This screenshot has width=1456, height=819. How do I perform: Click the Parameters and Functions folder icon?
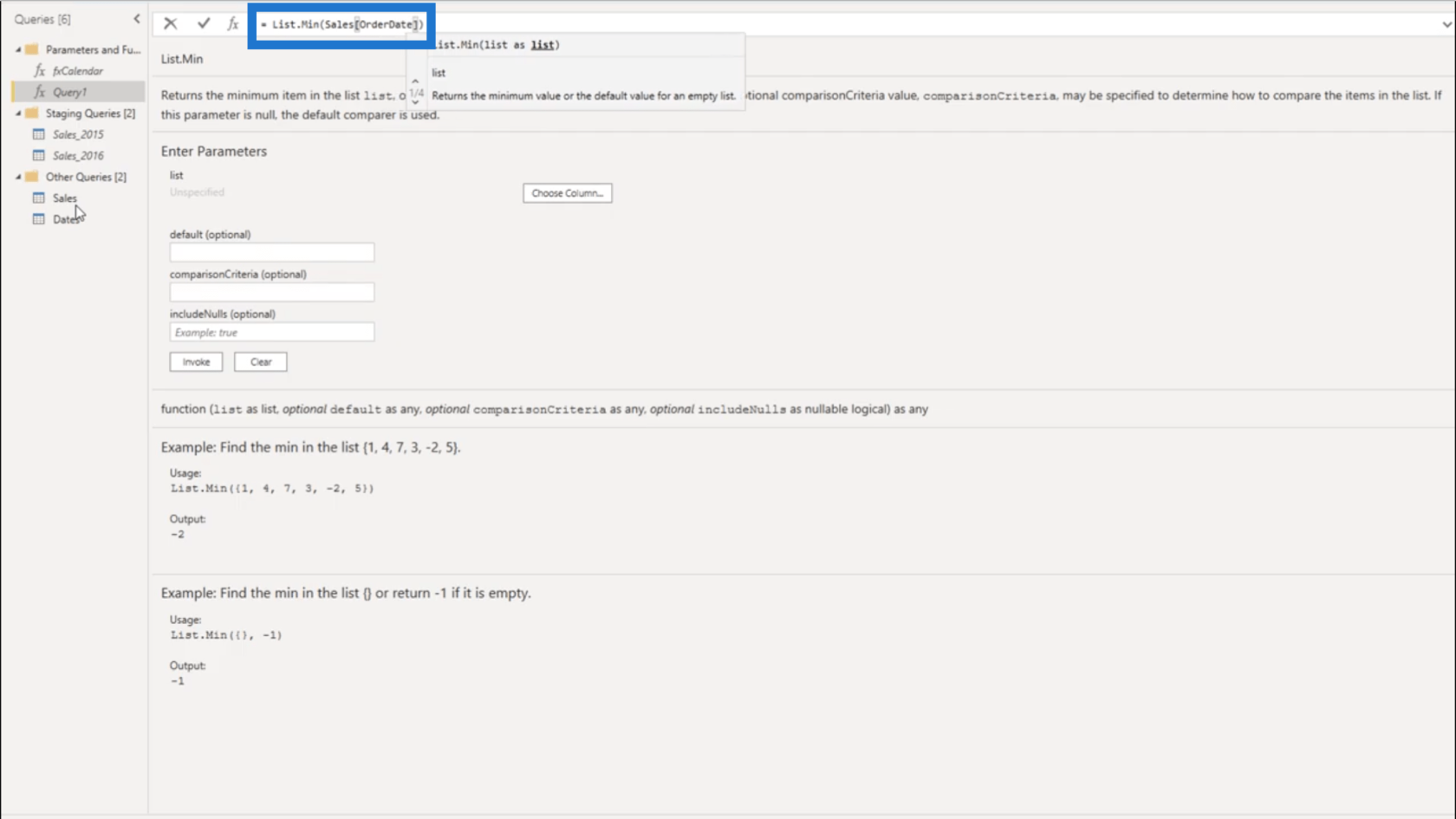pyautogui.click(x=32, y=49)
